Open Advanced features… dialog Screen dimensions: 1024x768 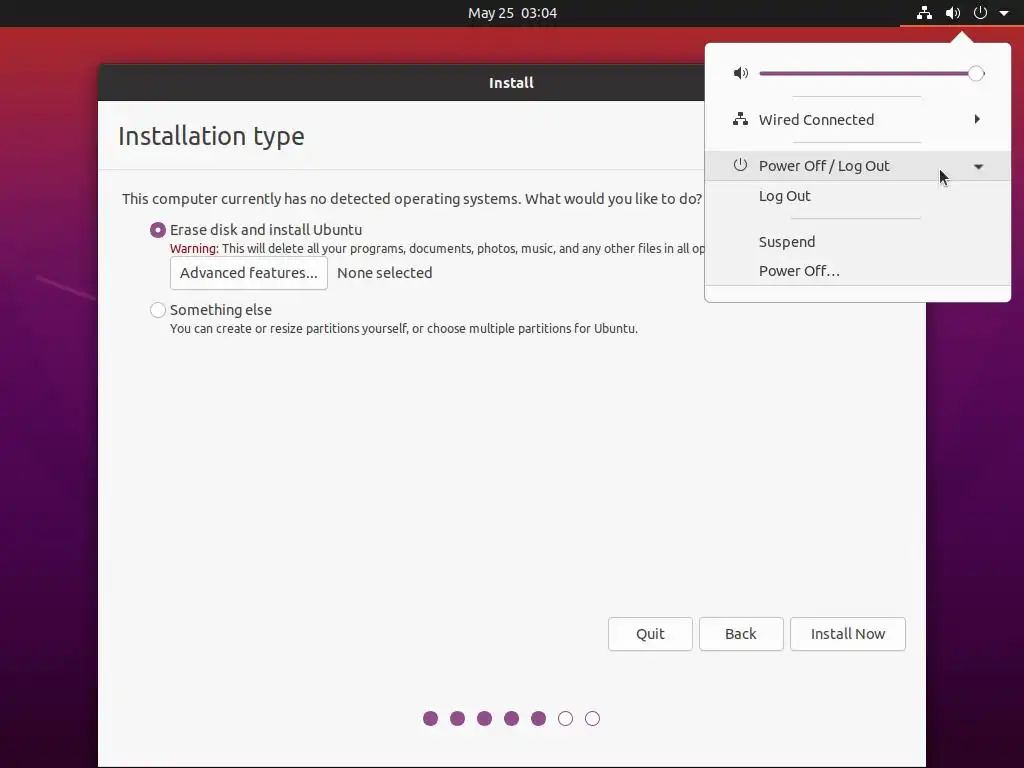[x=249, y=273]
